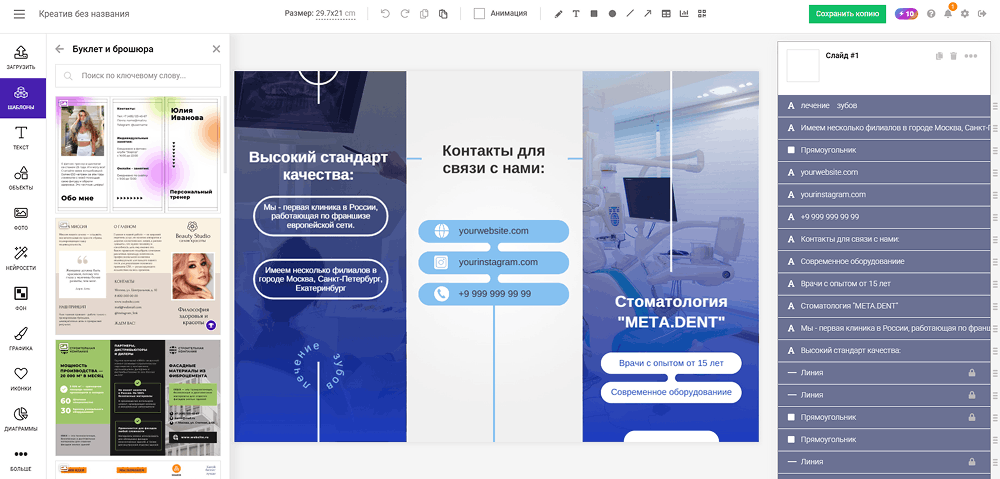Screen dimensions: 1000x479
Task: Select the +9 999 999 99 99 layer
Action: coord(883,217)
